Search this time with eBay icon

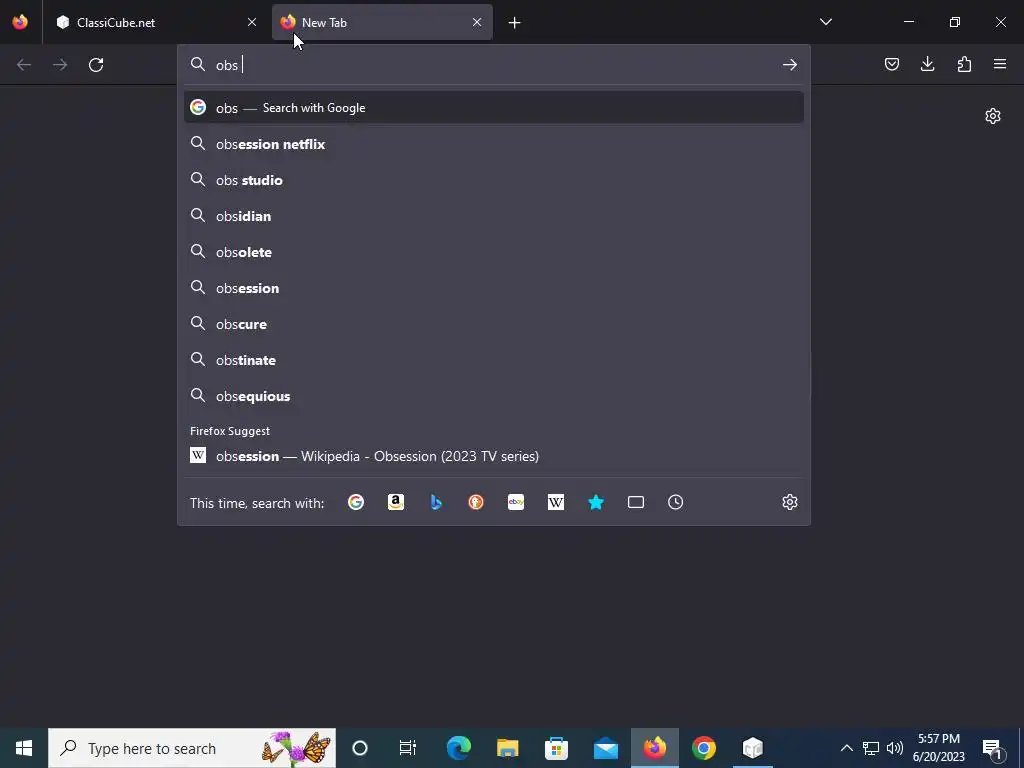[516, 502]
